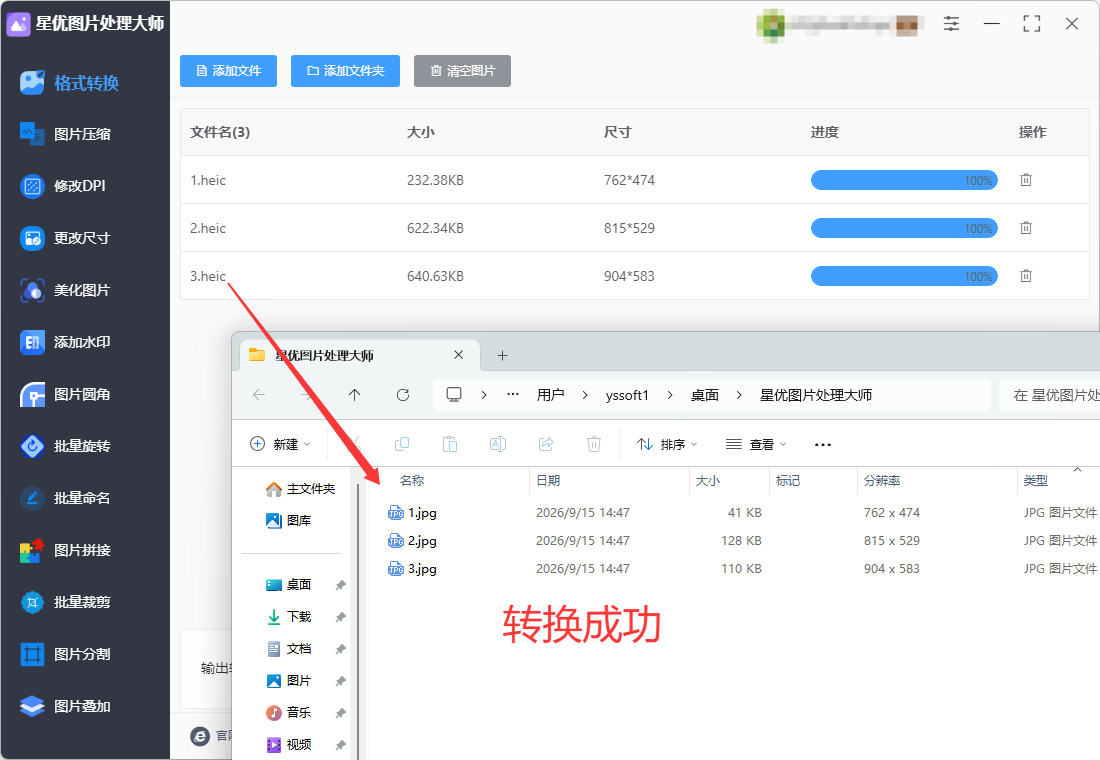Click the 图片拼接 puzzle stitching icon
The width and height of the screenshot is (1100, 760).
(x=32, y=550)
